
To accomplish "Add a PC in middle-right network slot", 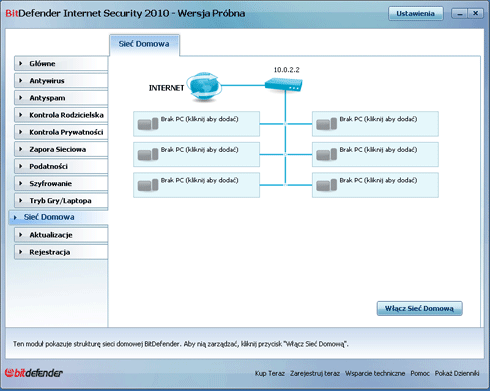I will 375,155.
